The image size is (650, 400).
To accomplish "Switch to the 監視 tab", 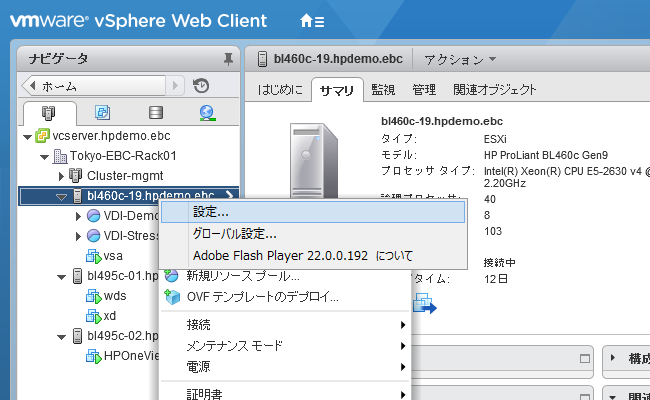I will 383,90.
